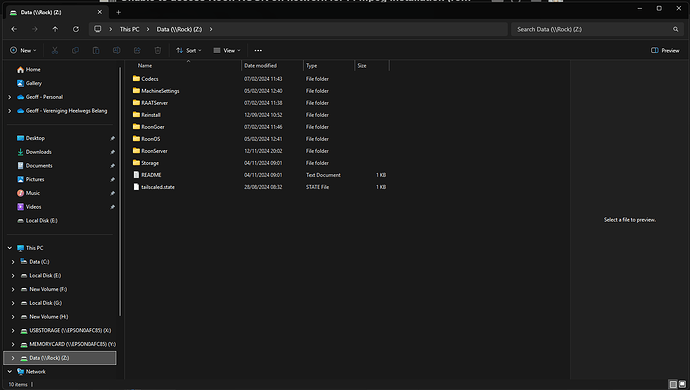690x390 pixels.
Task: Switch to details view icon in status bar
Action: (673, 384)
